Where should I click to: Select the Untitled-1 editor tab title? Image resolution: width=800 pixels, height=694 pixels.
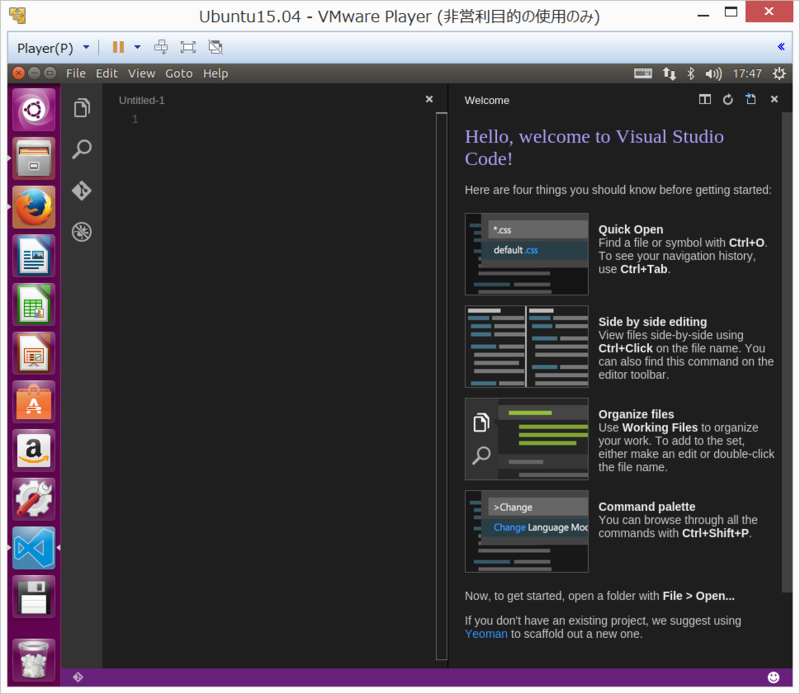(142, 100)
